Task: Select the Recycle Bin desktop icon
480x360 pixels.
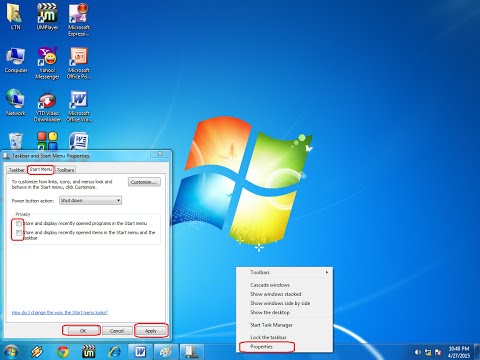Action: [x=15, y=141]
